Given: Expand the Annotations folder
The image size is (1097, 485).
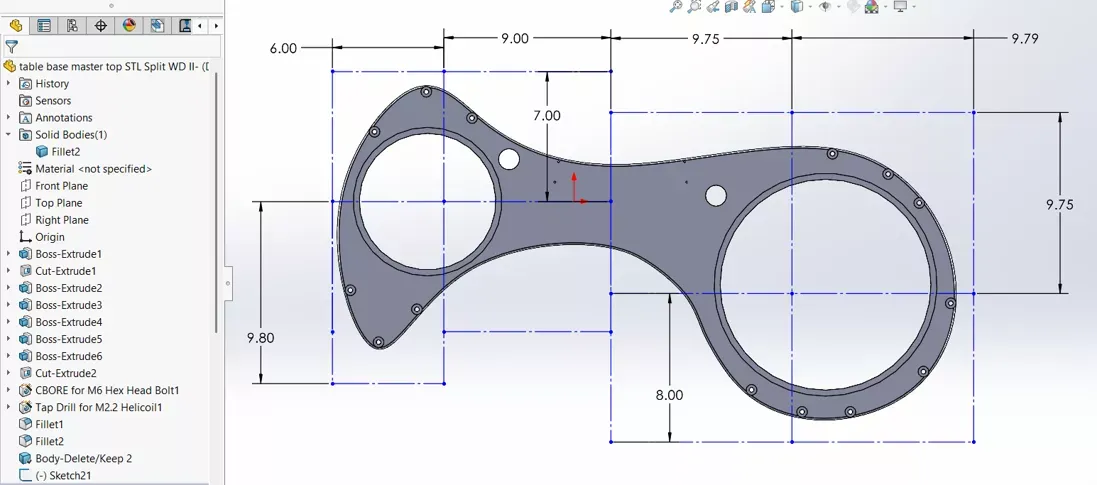Looking at the screenshot, I should pyautogui.click(x=8, y=118).
